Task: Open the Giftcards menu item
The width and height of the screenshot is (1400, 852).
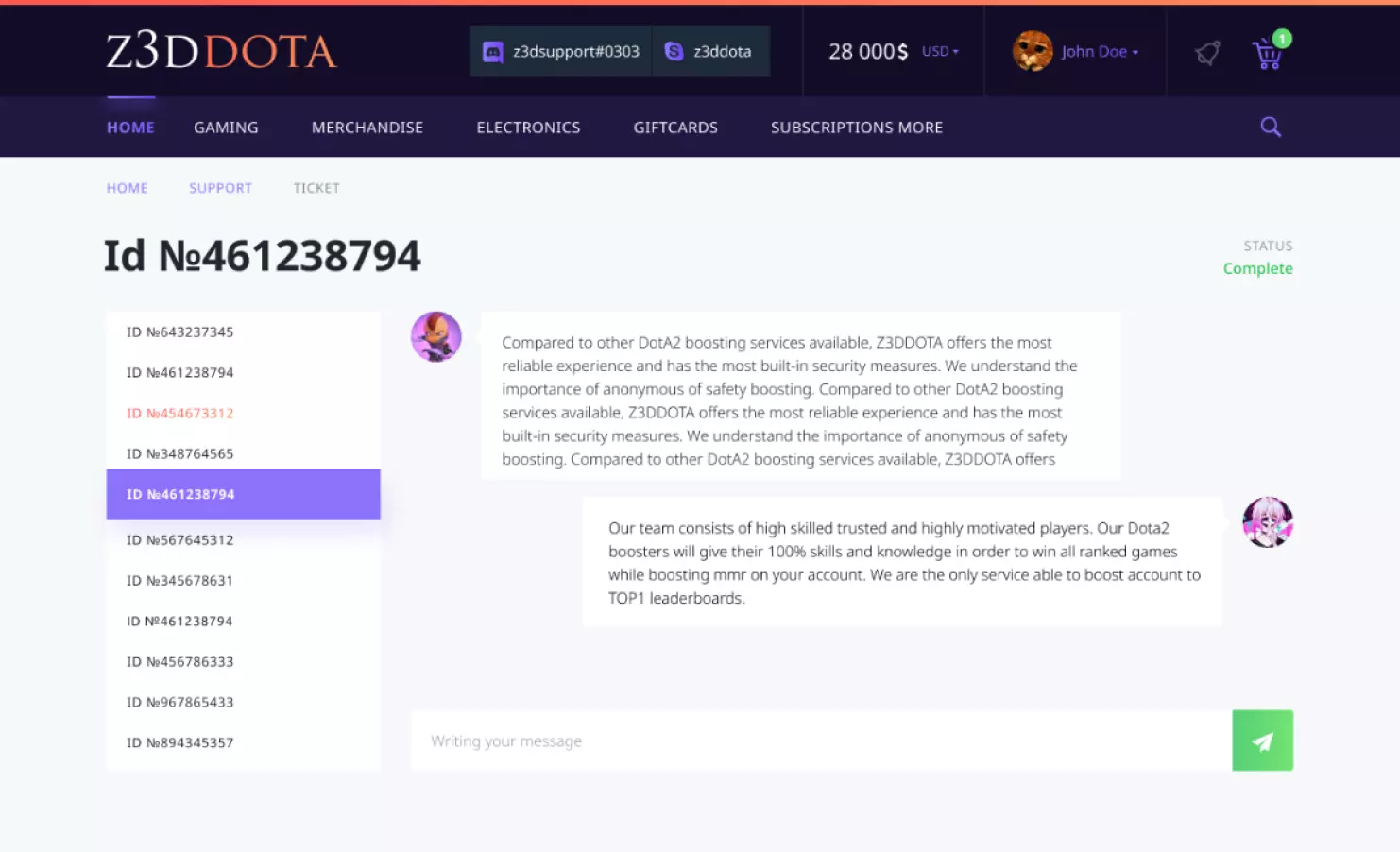Action: click(x=675, y=128)
